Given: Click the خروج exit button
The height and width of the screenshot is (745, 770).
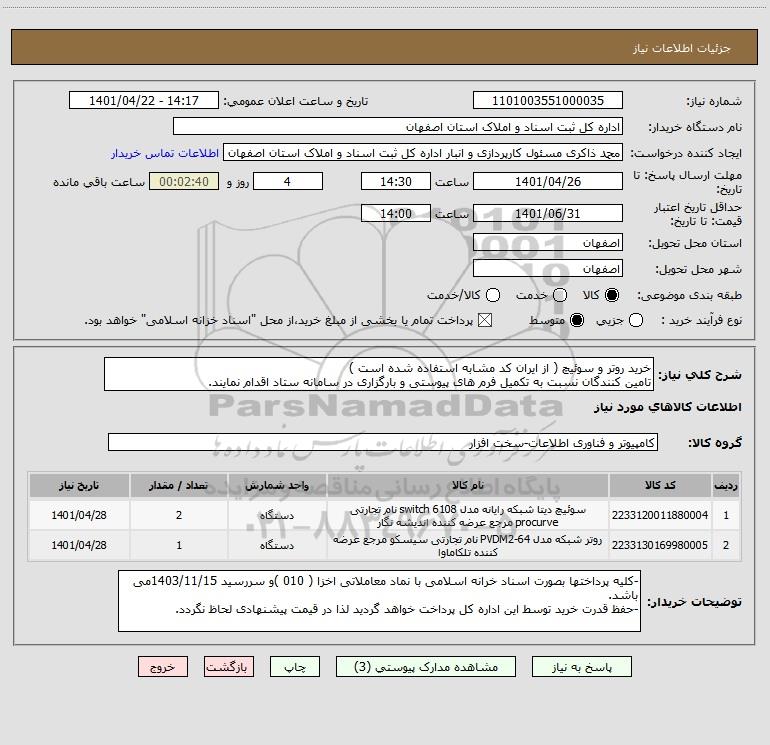Looking at the screenshot, I should [163, 666].
